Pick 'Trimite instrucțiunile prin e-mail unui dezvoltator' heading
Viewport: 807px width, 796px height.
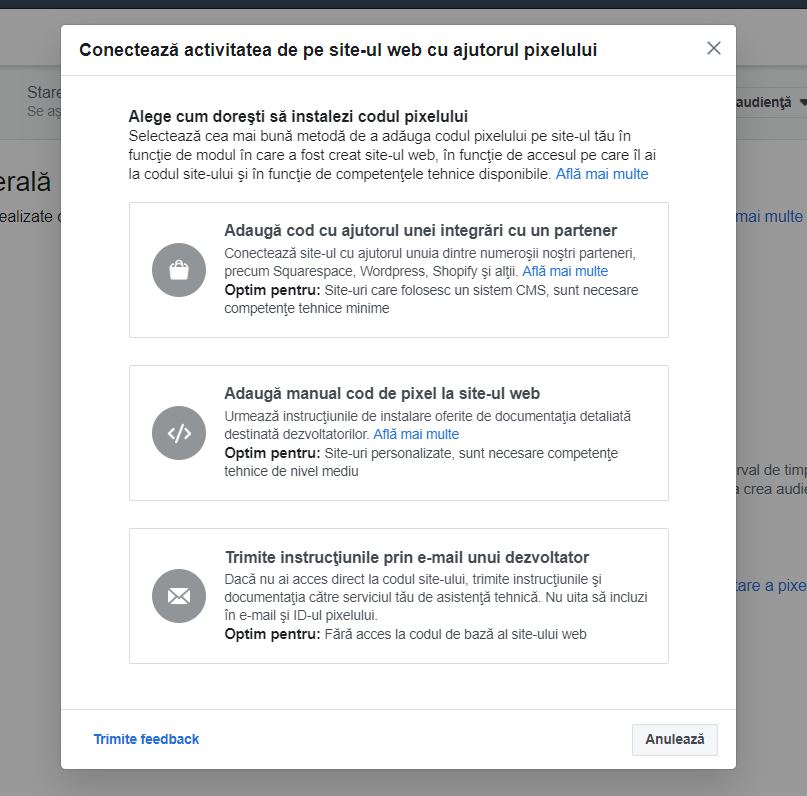(406, 557)
